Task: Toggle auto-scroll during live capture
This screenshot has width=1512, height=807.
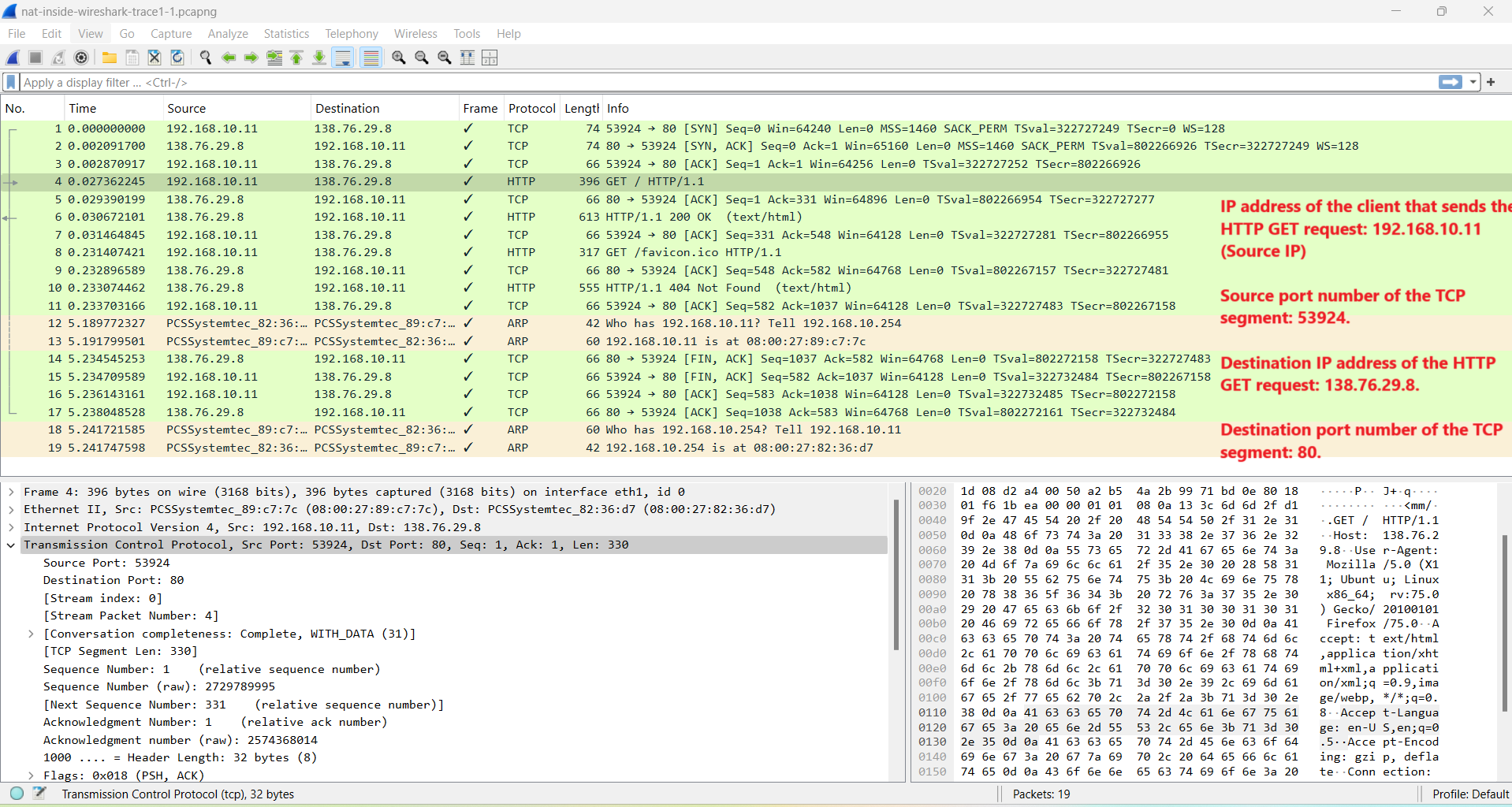Action: point(343,58)
